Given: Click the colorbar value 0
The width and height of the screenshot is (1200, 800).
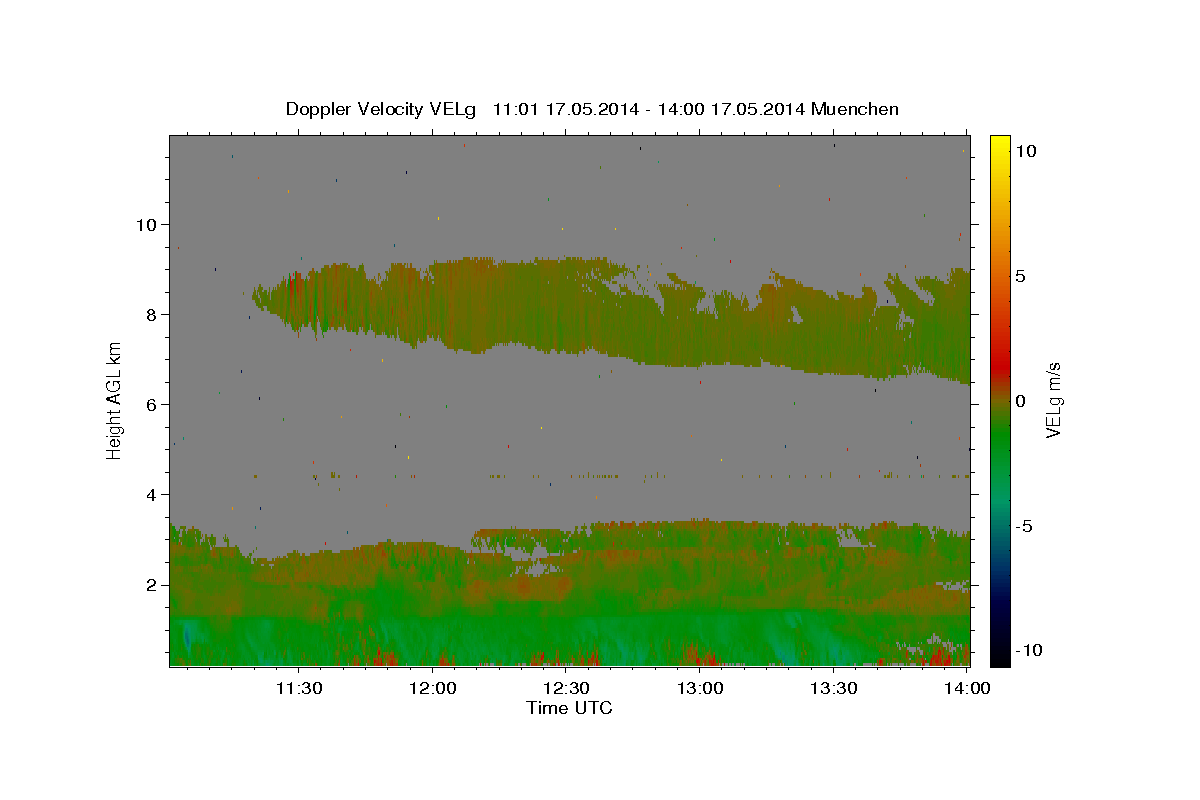Looking at the screenshot, I should coord(1020,401).
